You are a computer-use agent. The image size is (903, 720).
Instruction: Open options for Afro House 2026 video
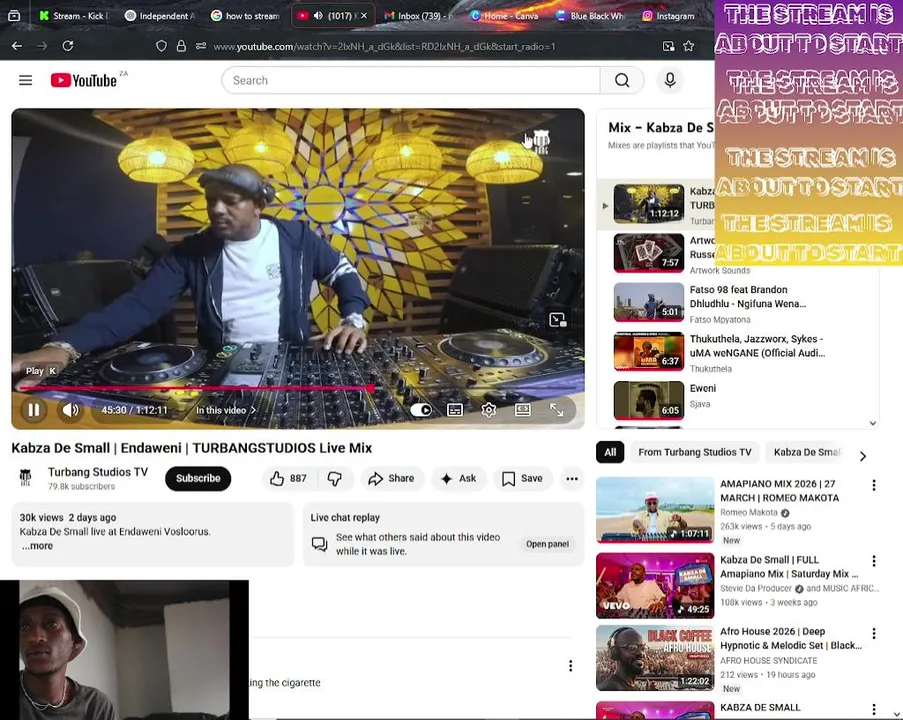tap(874, 634)
